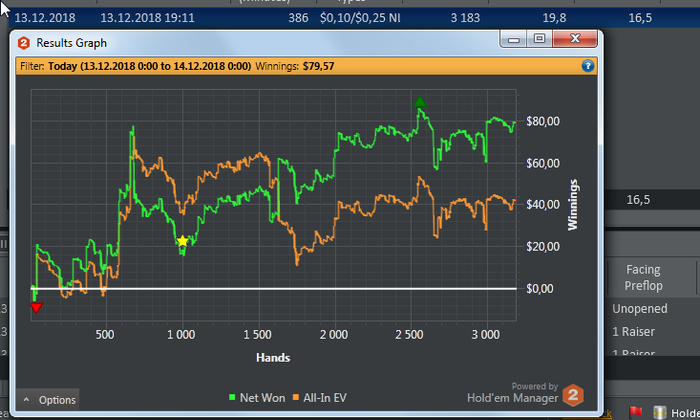Close the Results Graph window
The image size is (700, 420).
click(575, 39)
